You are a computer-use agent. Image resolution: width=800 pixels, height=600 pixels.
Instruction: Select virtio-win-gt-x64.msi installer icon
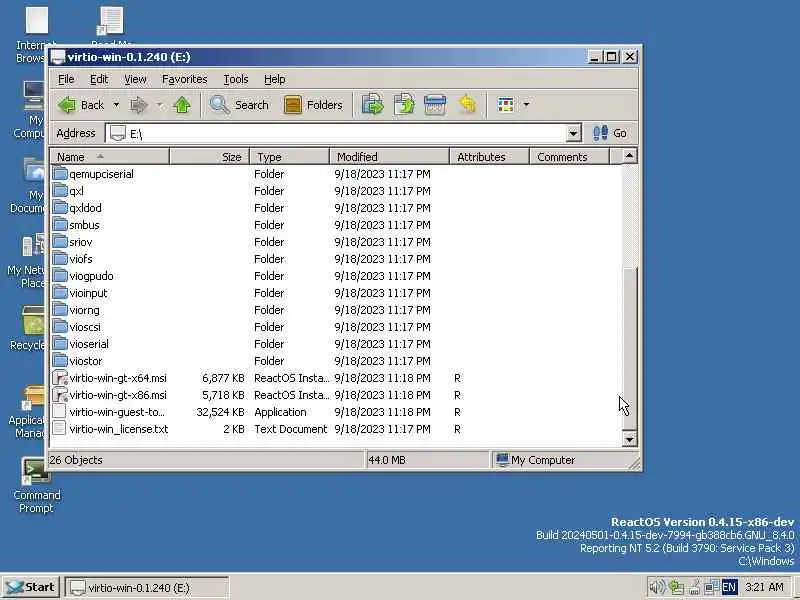tap(60, 378)
